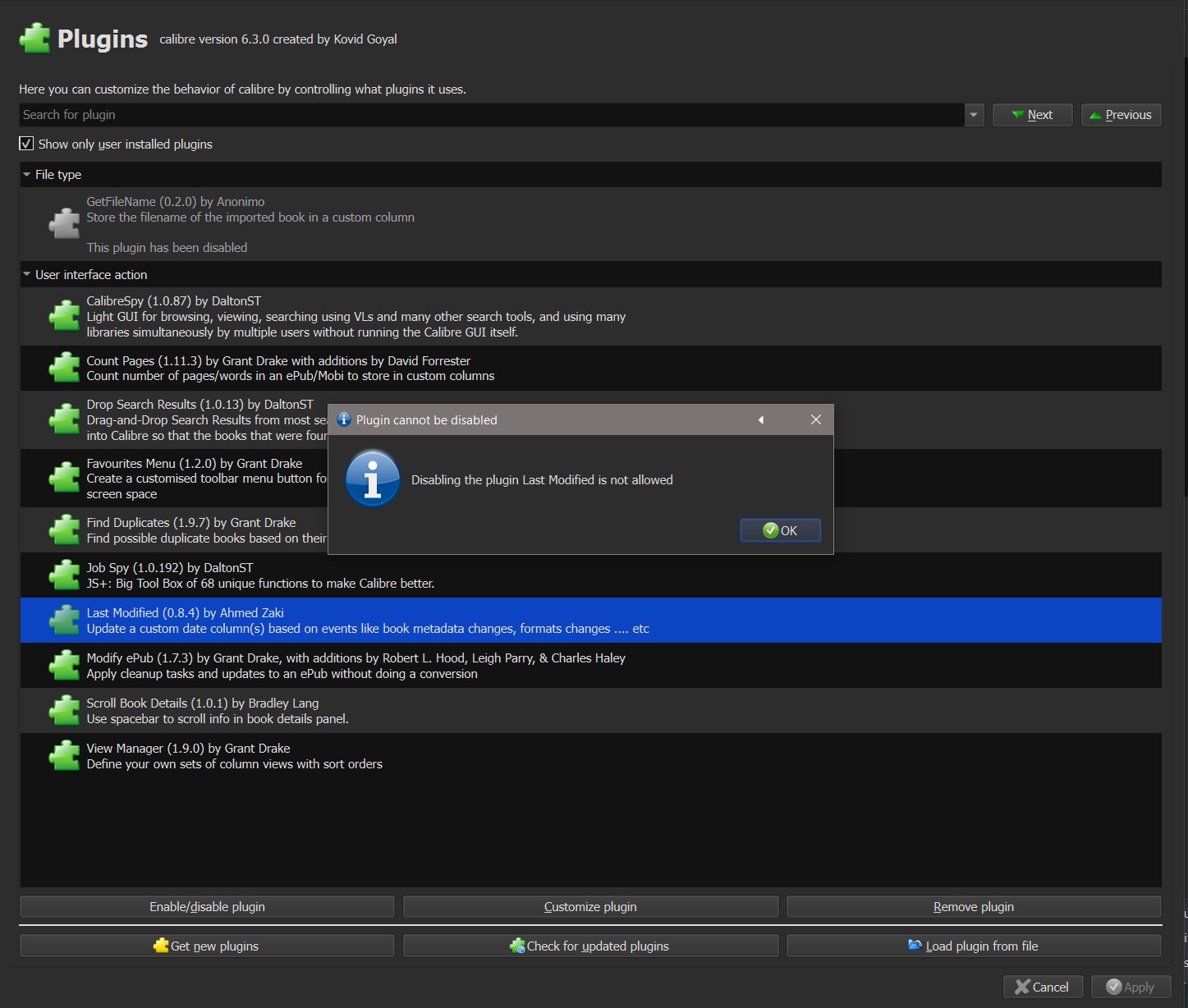Click the Cancel button

[x=1043, y=987]
